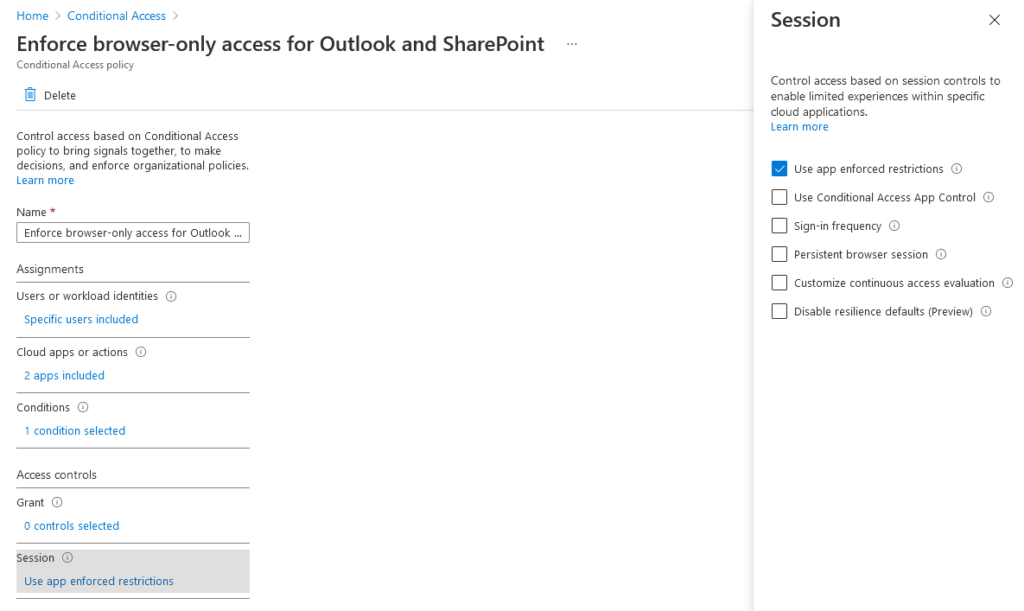The width and height of the screenshot is (1024, 611).
Task: Enable Use Conditional Access App Control
Action: 779,197
